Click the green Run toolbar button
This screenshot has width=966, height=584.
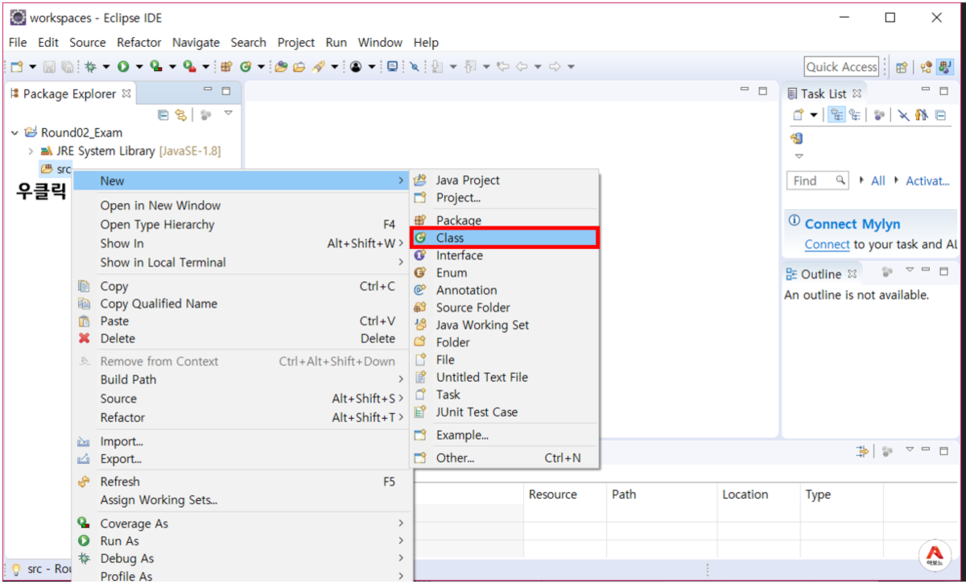123,67
